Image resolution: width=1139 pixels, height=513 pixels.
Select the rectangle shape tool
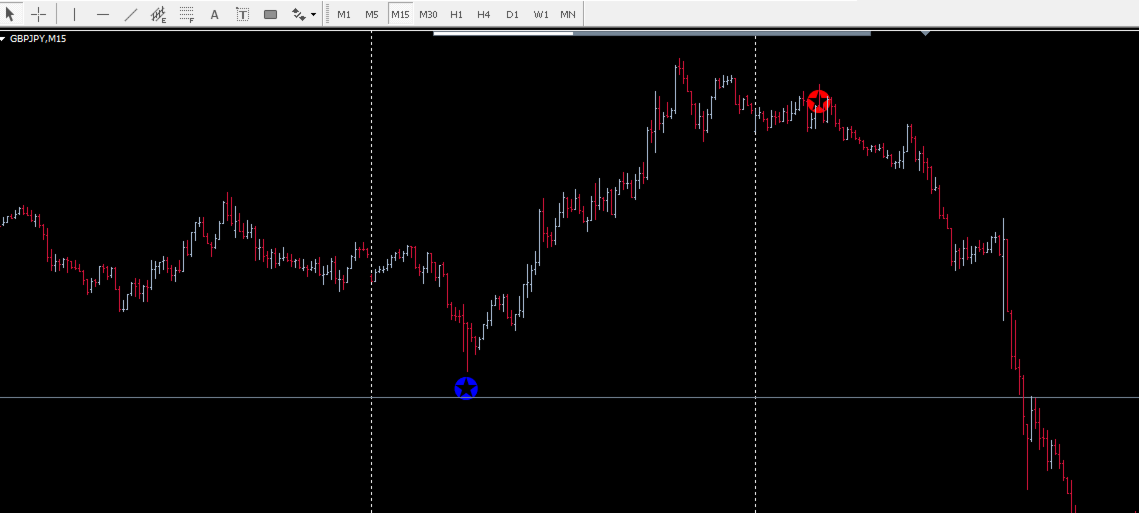pyautogui.click(x=270, y=14)
